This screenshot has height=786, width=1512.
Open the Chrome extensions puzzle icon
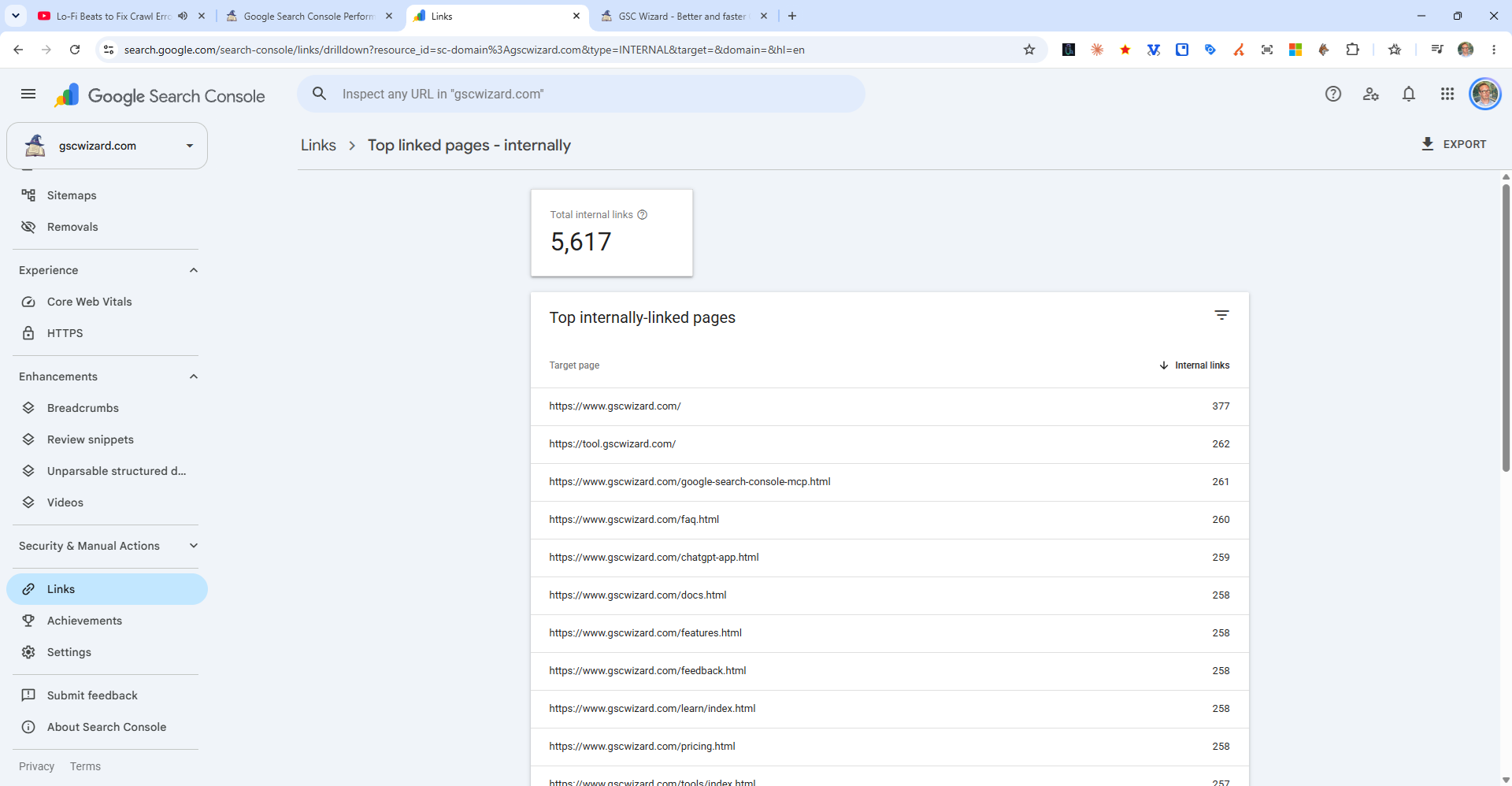(1353, 50)
